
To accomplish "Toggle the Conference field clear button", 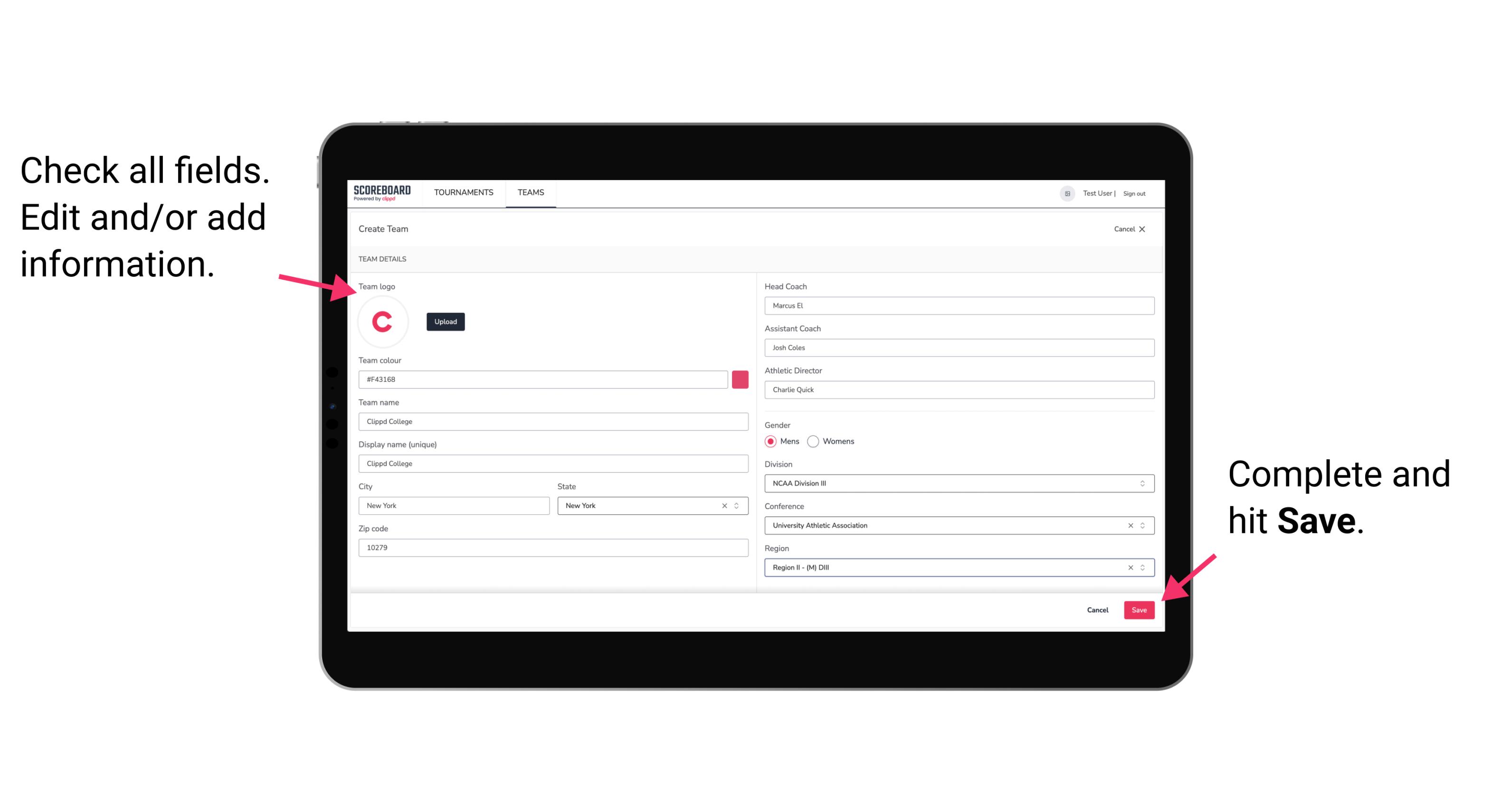I will pyautogui.click(x=1129, y=525).
